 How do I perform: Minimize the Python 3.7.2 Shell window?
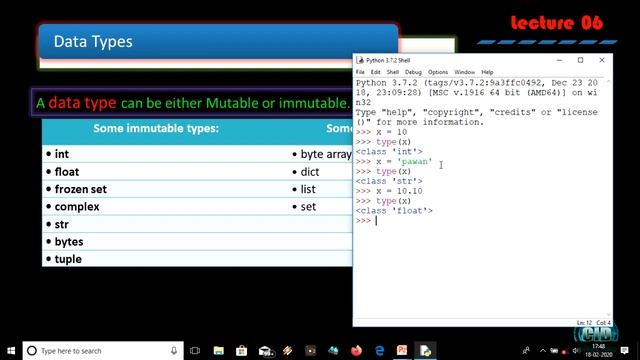coord(559,60)
